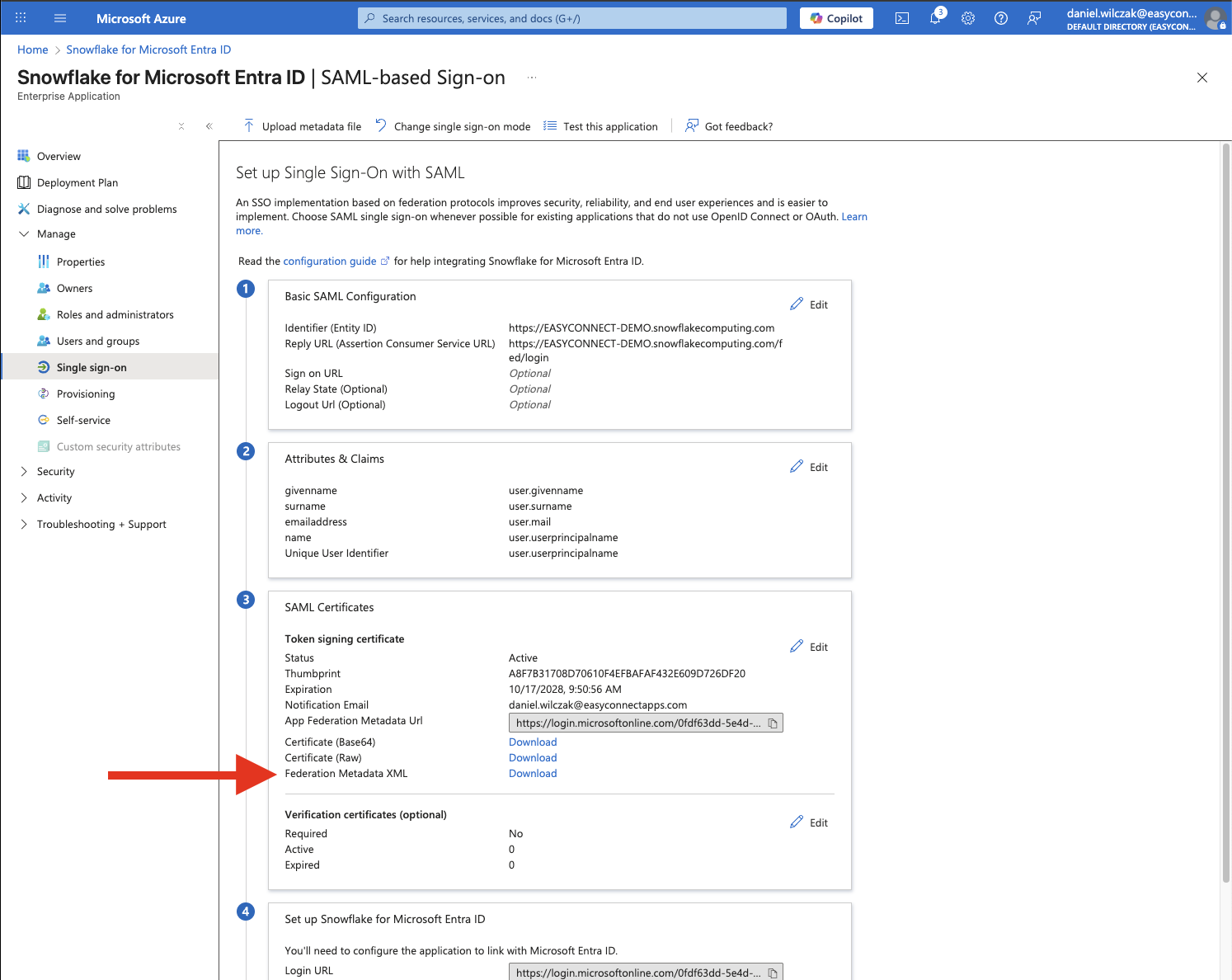The height and width of the screenshot is (980, 1232).
Task: Copy the Login URL value
Action: 773,973
